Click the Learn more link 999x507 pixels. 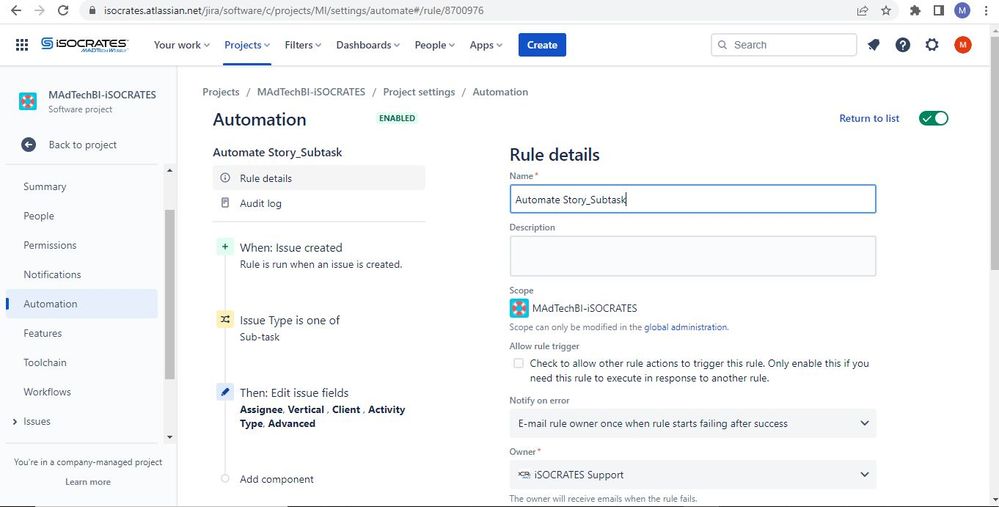click(88, 482)
